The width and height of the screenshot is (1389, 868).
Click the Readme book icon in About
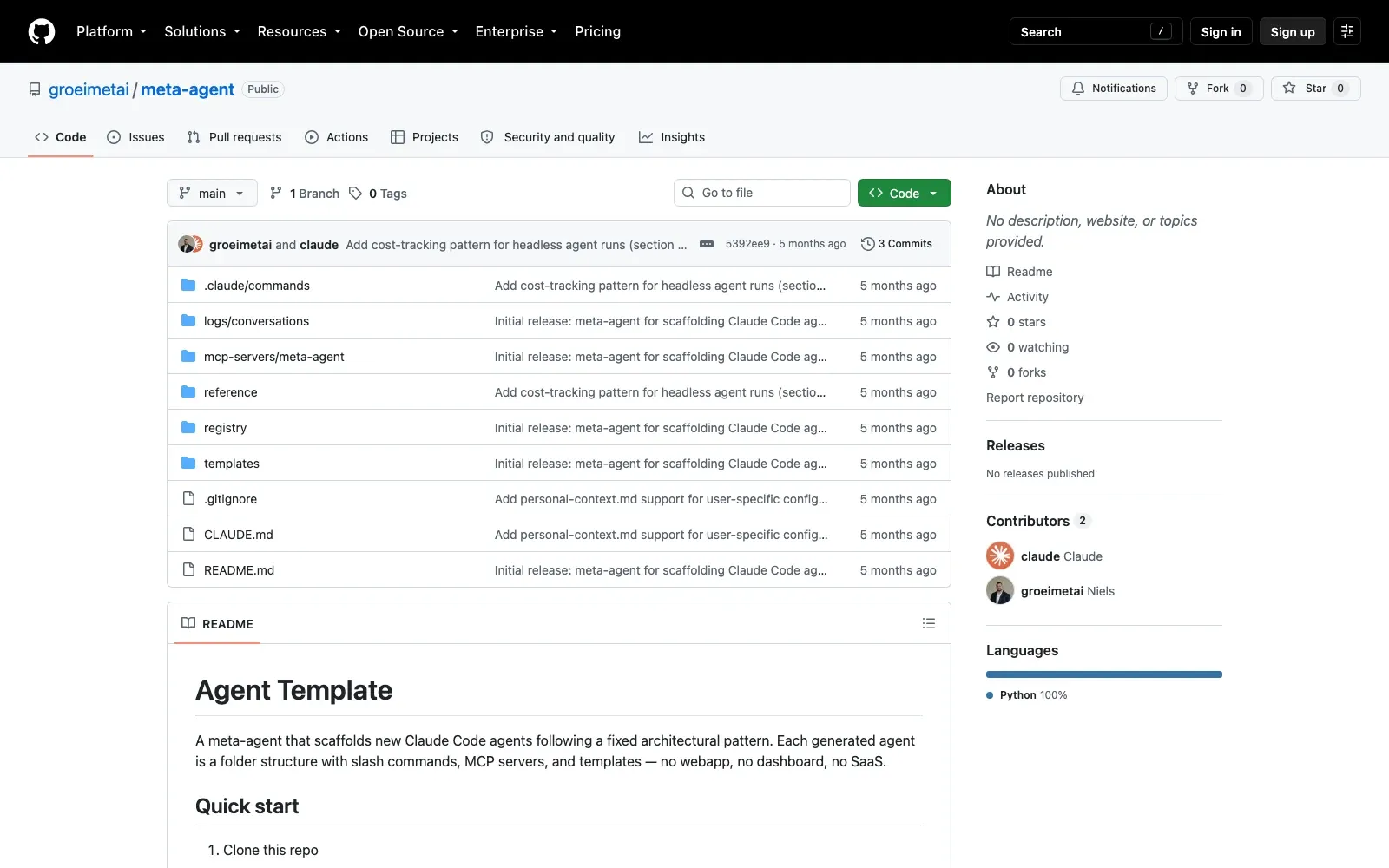tap(993, 272)
